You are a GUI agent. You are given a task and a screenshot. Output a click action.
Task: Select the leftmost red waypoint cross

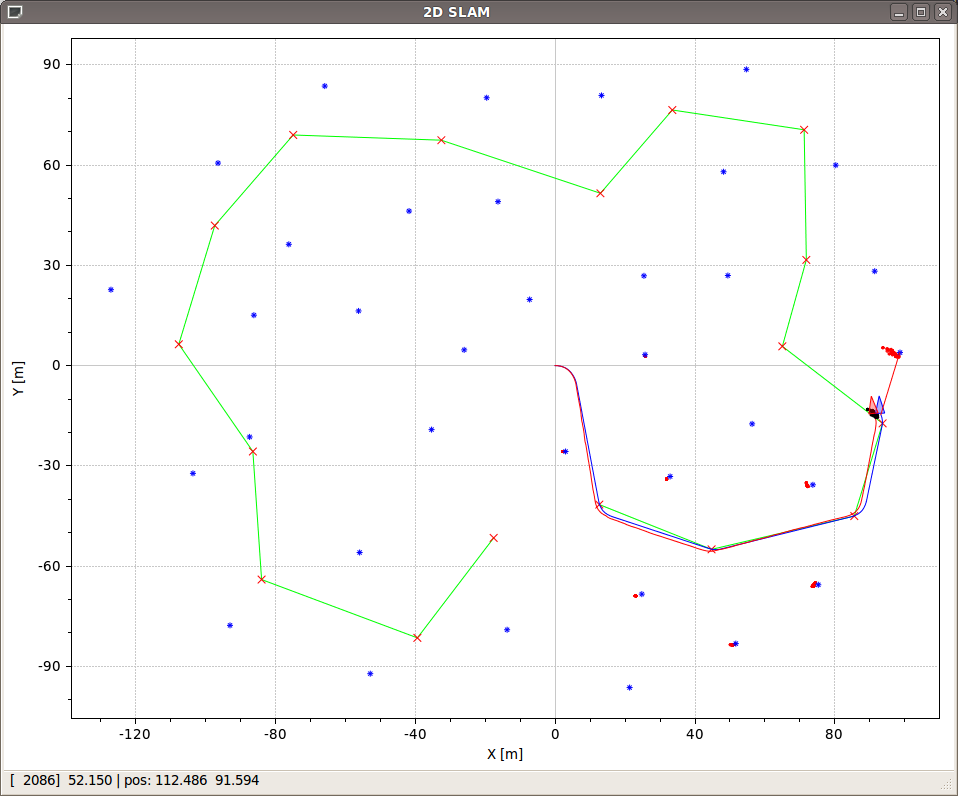tap(179, 344)
